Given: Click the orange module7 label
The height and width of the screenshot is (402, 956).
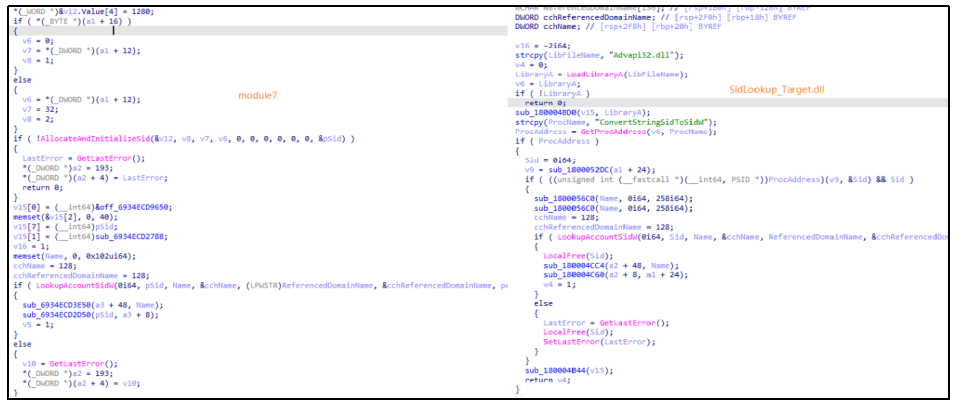Looking at the screenshot, I should click(257, 95).
